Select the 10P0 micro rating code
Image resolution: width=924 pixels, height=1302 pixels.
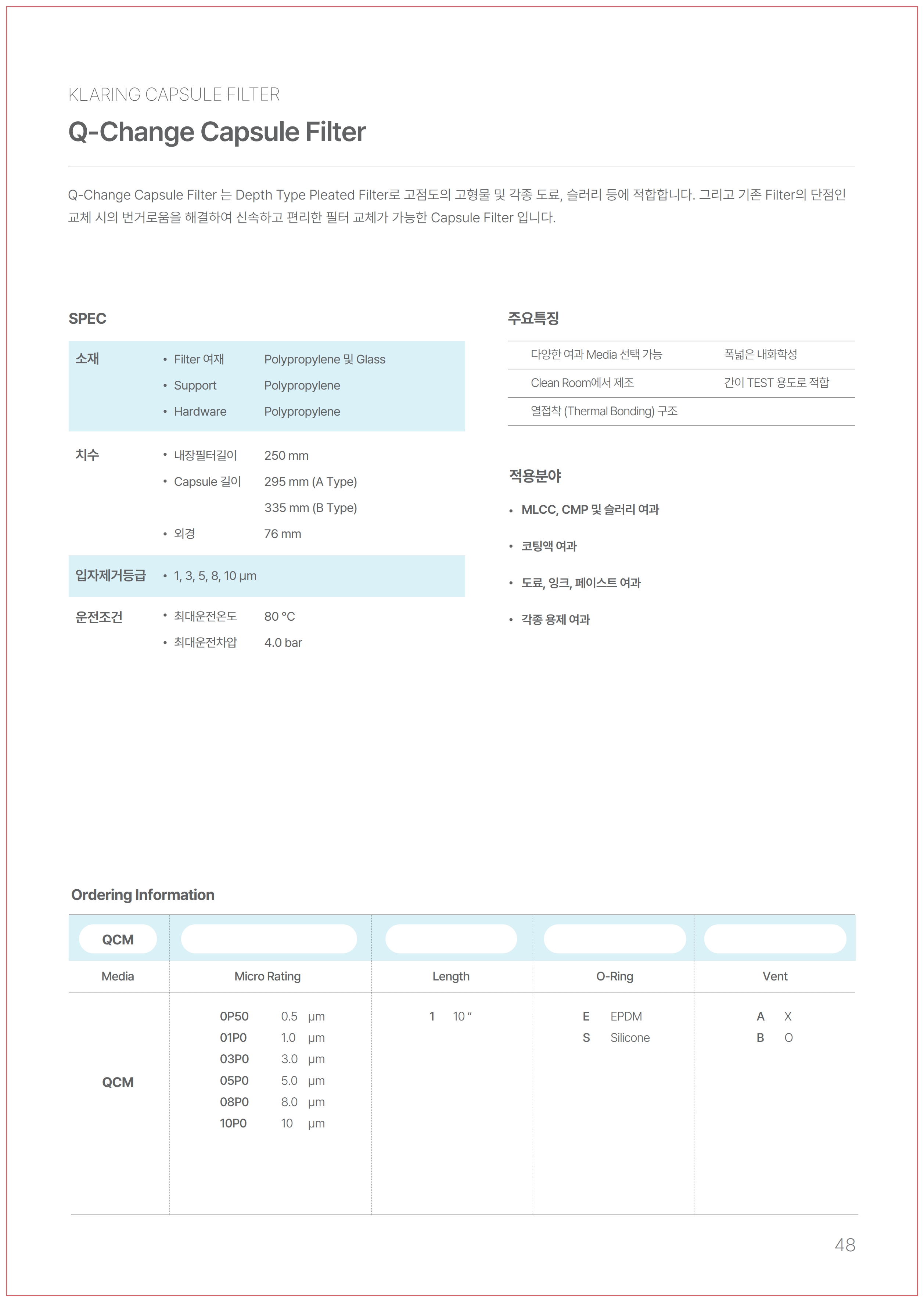(233, 1123)
